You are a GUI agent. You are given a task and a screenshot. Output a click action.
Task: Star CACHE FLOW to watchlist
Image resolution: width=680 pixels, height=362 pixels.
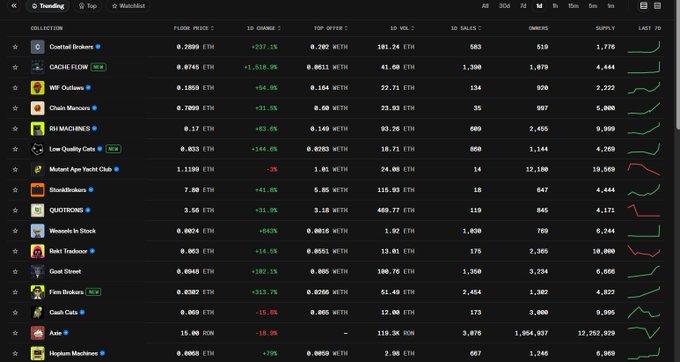coord(15,67)
